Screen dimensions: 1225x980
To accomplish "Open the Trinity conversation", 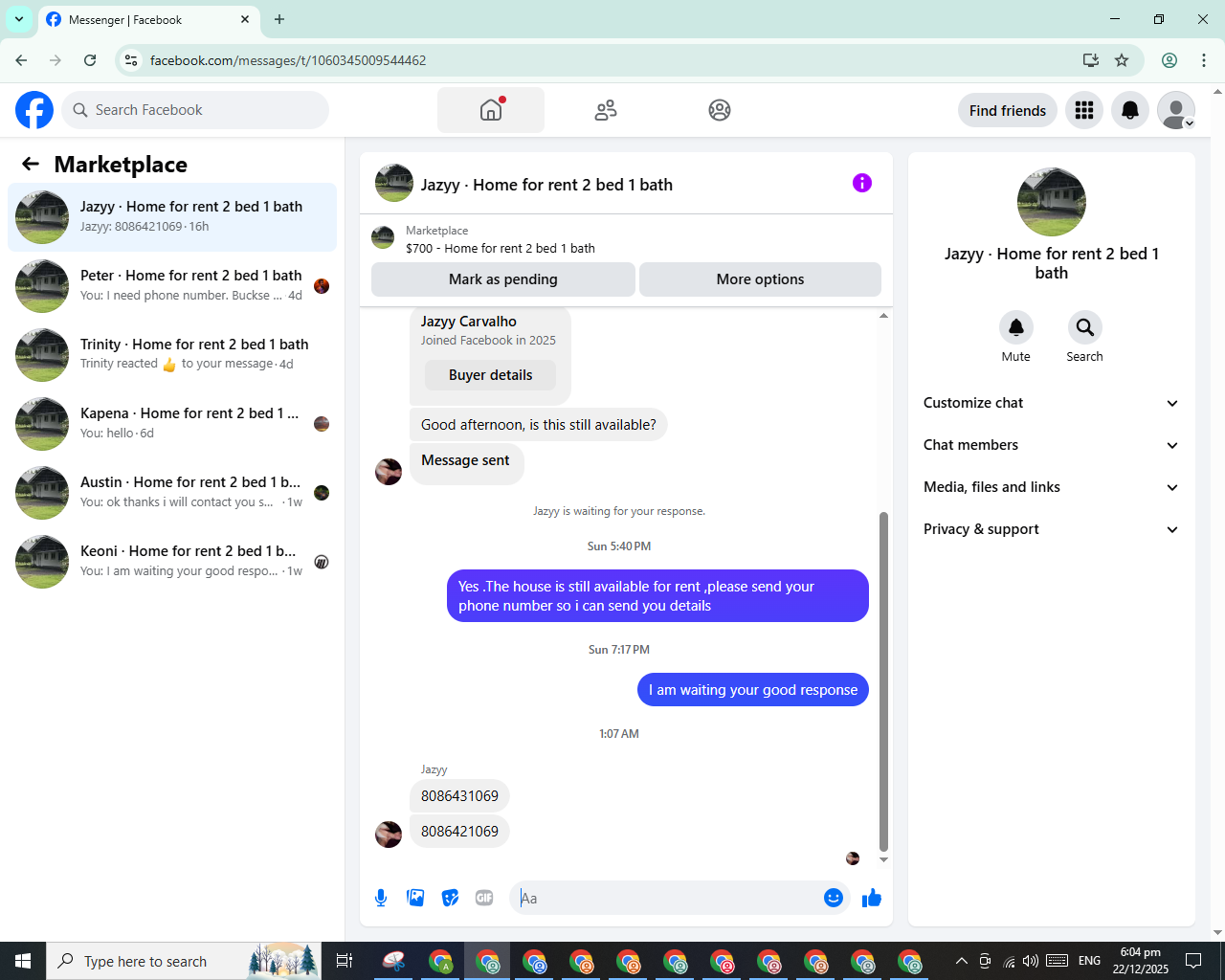I will (x=172, y=355).
